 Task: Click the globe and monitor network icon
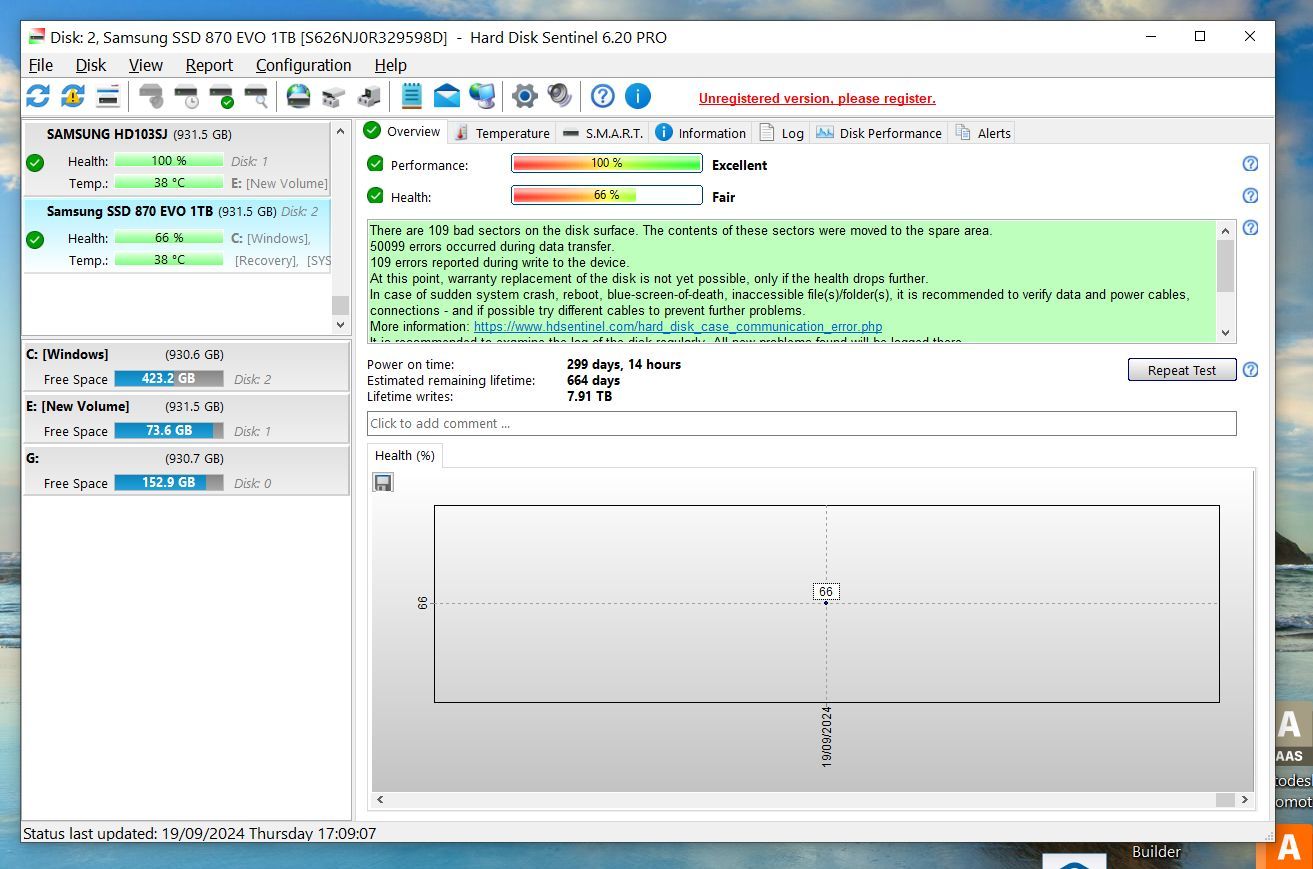click(x=482, y=96)
